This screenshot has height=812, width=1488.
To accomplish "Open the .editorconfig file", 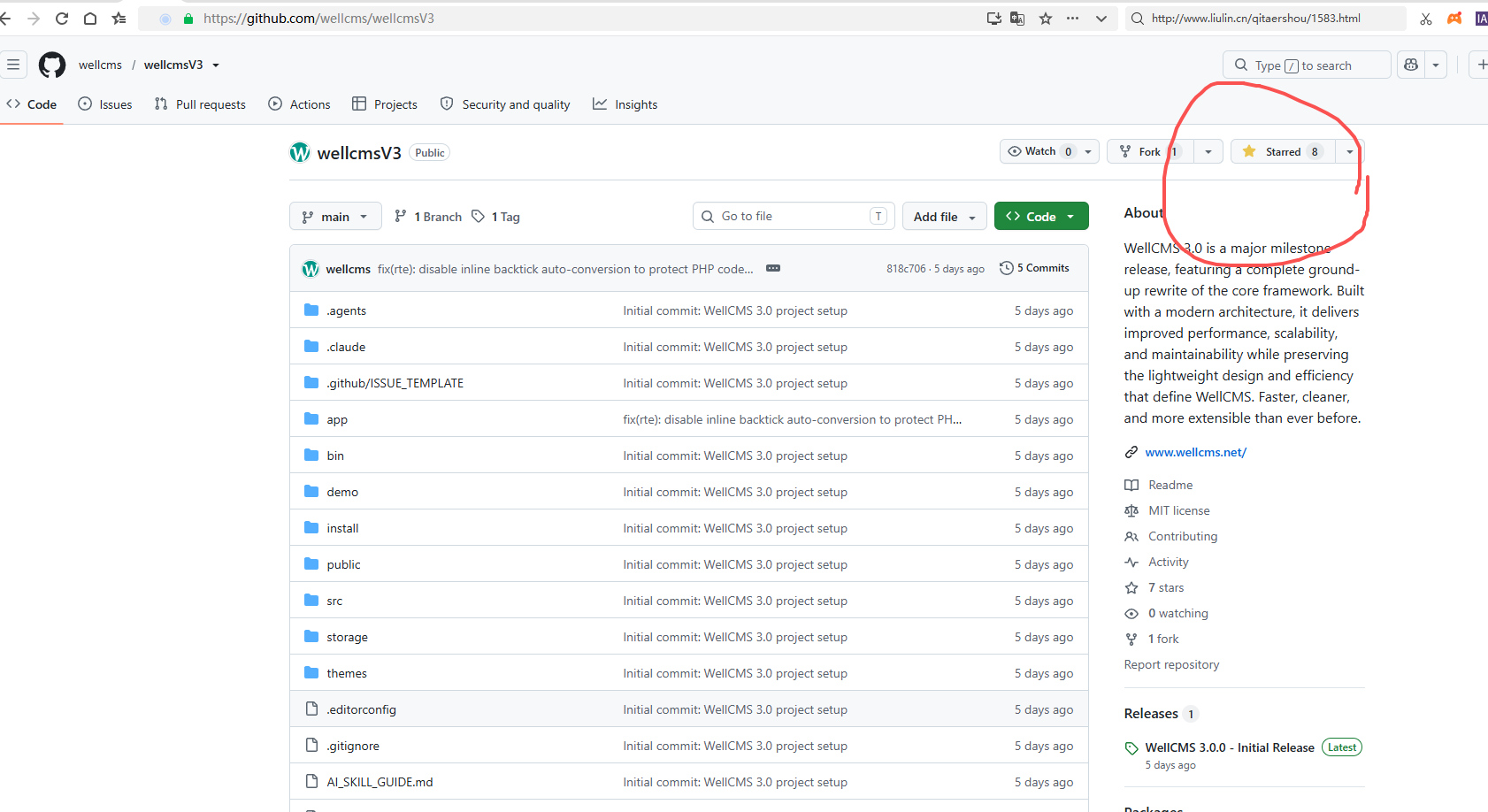I will pyautogui.click(x=361, y=709).
